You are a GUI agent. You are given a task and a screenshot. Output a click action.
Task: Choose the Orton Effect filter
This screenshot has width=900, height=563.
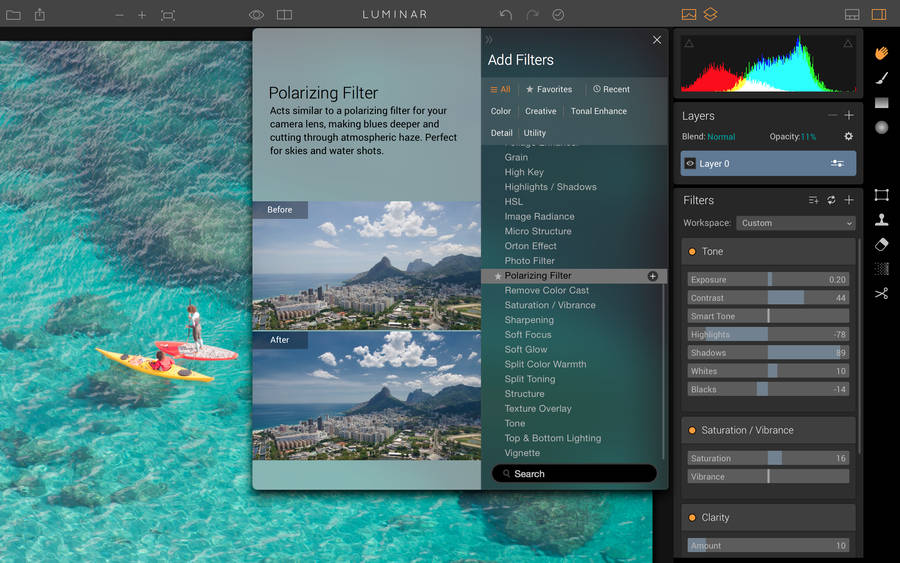tap(530, 246)
